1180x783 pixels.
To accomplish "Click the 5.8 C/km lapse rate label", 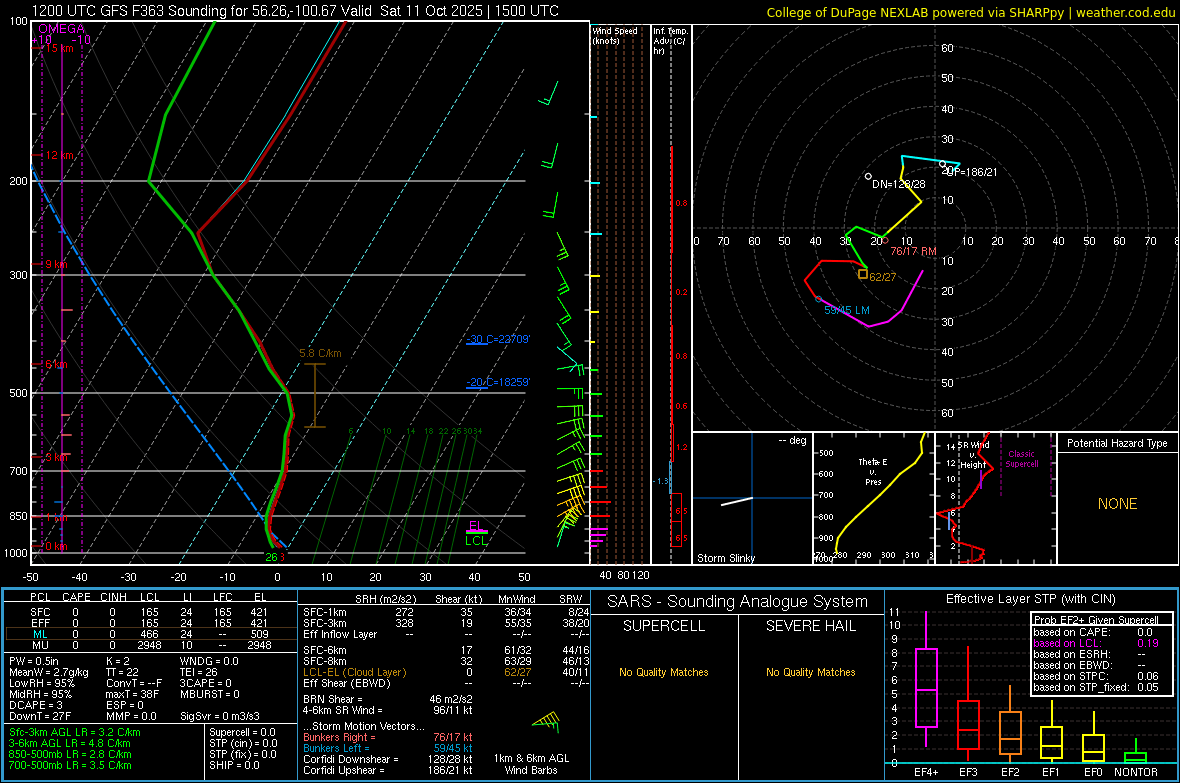I will coord(320,353).
